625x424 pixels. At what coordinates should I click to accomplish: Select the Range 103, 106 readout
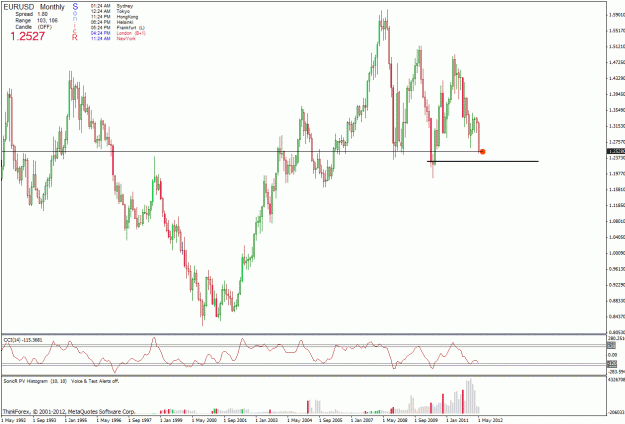click(36, 20)
